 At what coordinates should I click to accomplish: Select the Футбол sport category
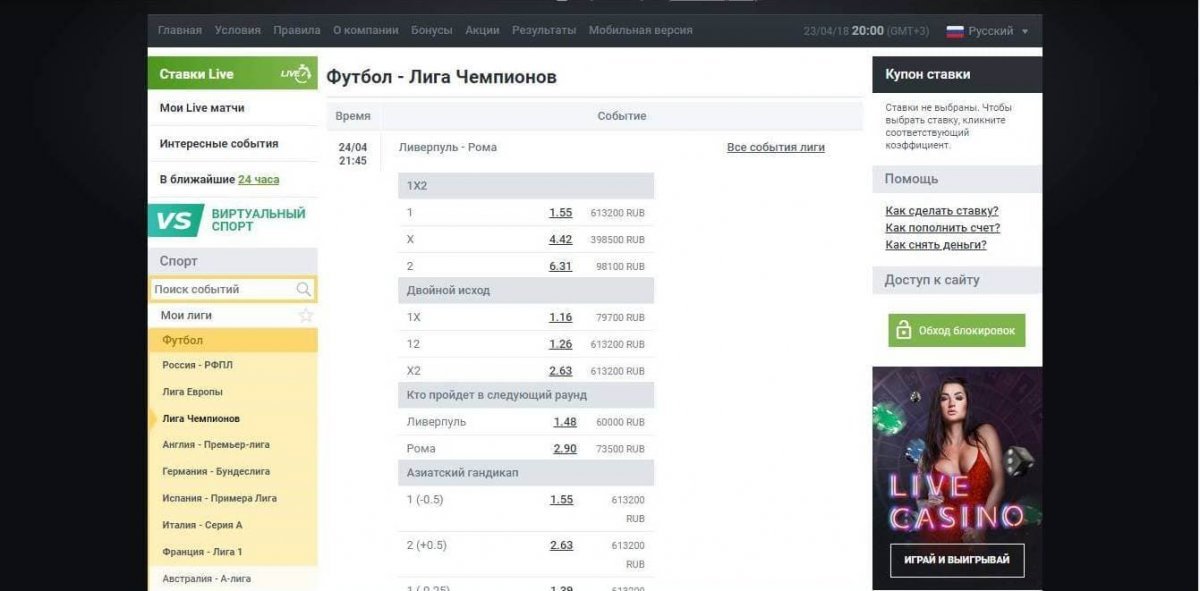[233, 340]
